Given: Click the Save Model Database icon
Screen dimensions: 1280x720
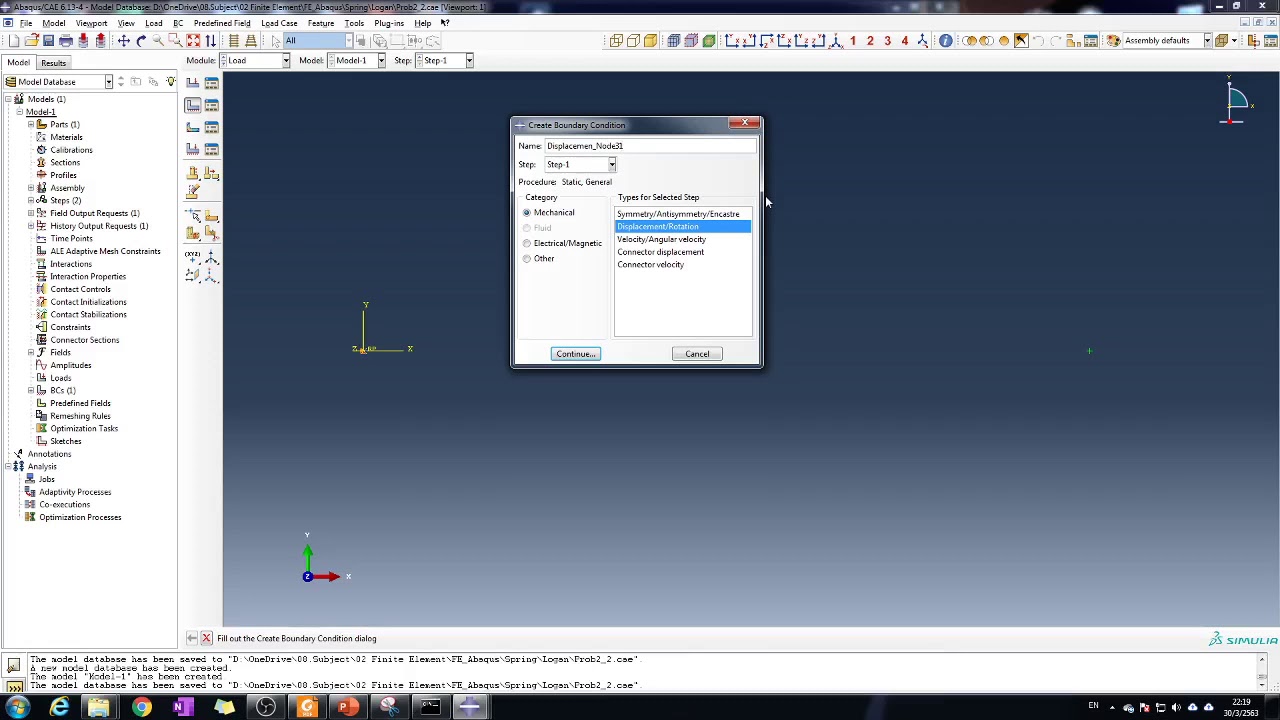Looking at the screenshot, I should click(x=48, y=41).
